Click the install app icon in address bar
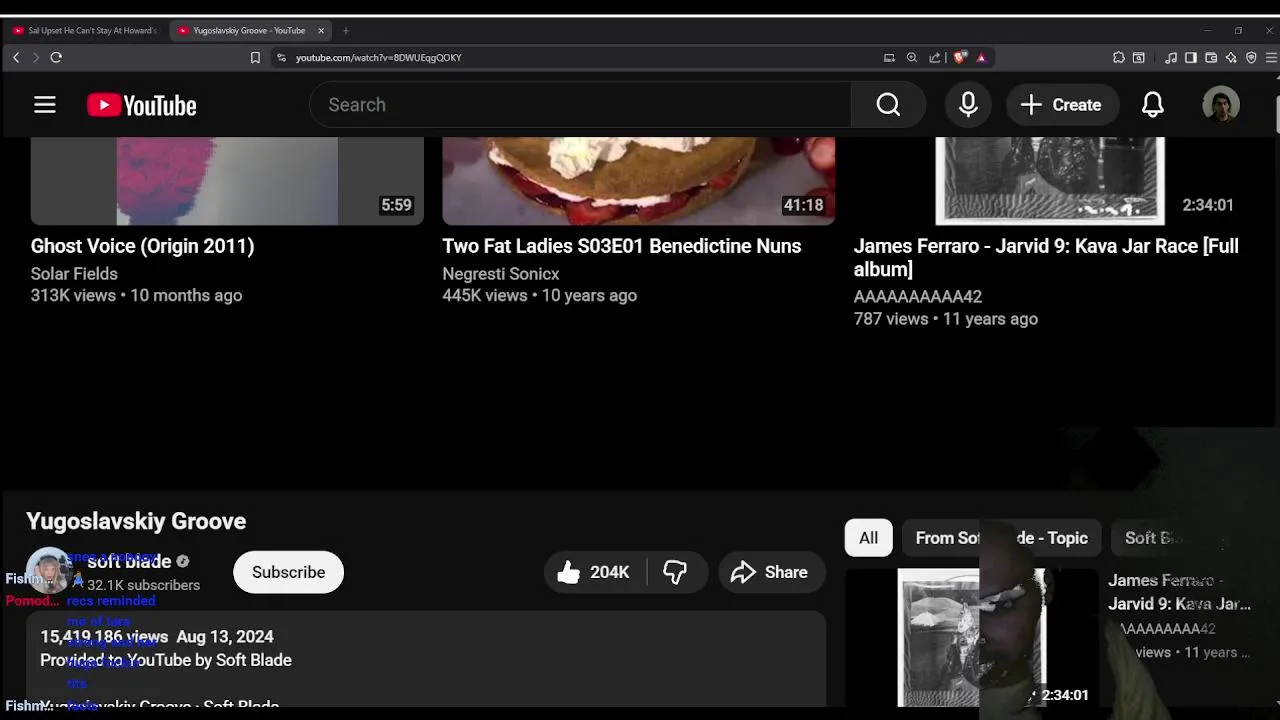Screen dimensions: 1280x720 click(x=889, y=58)
